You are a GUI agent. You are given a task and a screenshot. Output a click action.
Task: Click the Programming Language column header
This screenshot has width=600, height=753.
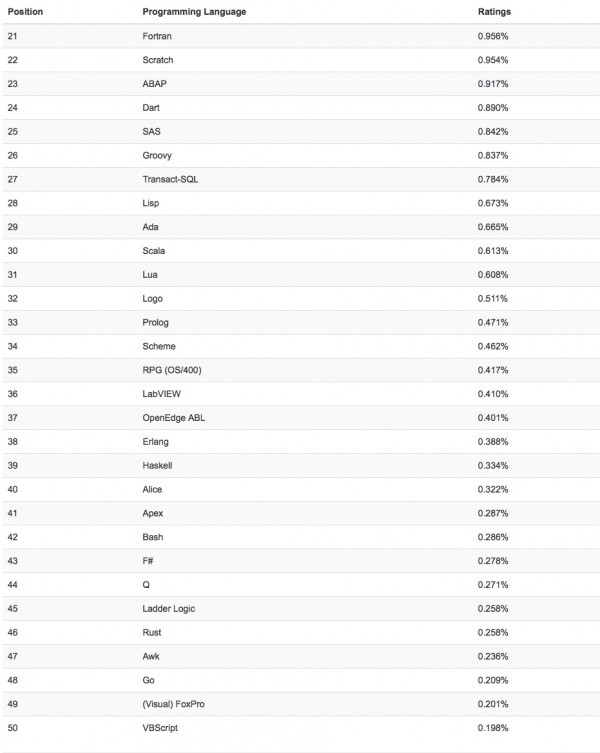(x=194, y=12)
